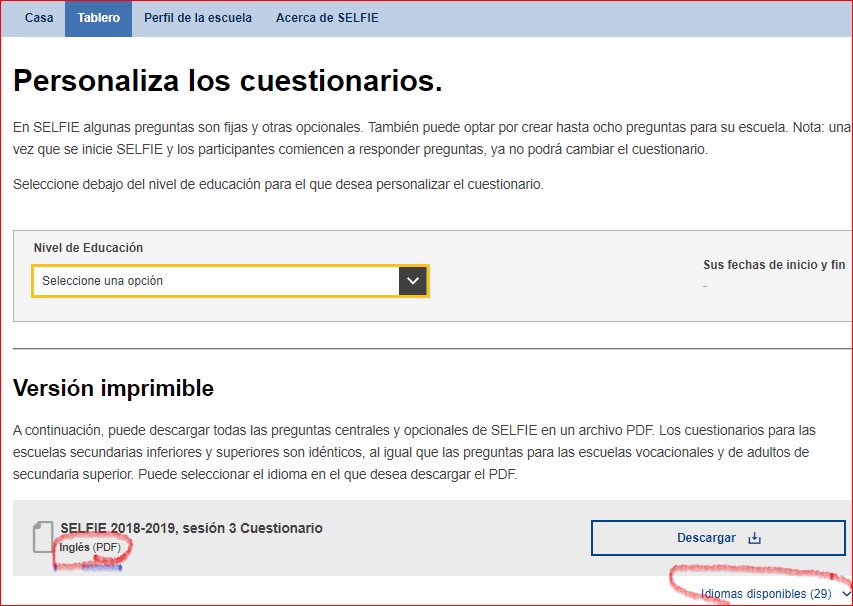Click the dark arrow box on education selector

click(413, 281)
